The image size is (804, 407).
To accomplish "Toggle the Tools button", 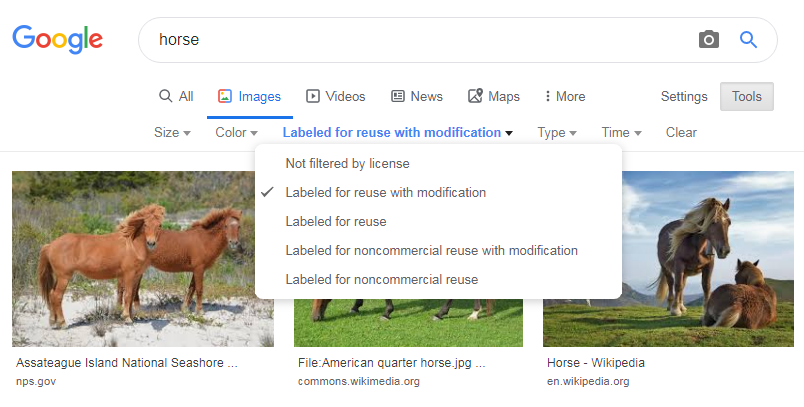I will point(746,97).
